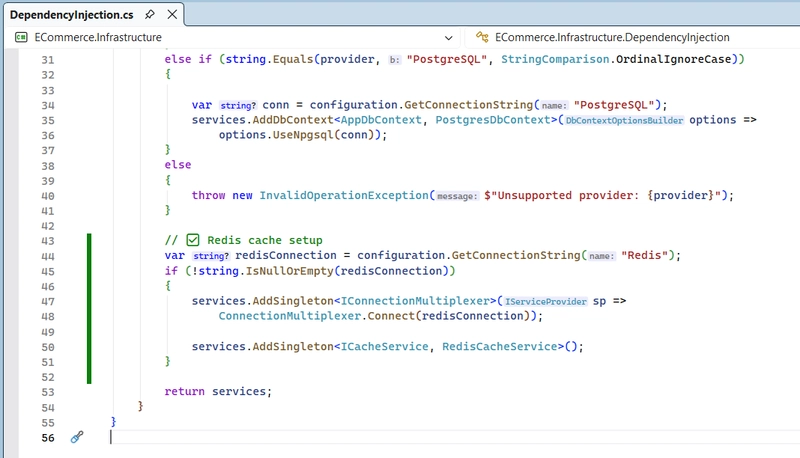Click line number 56 in the gutter
Viewport: 800px width, 458px height.
tap(48, 438)
